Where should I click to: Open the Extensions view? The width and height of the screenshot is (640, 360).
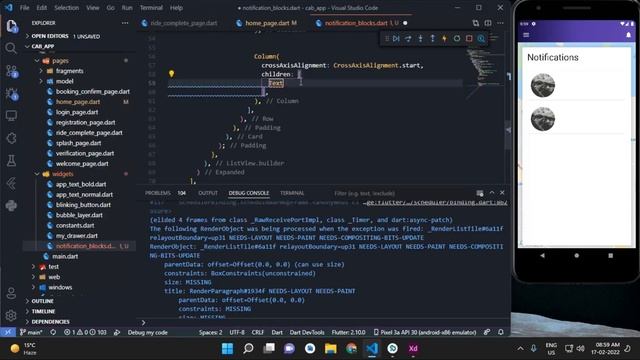click(11, 138)
